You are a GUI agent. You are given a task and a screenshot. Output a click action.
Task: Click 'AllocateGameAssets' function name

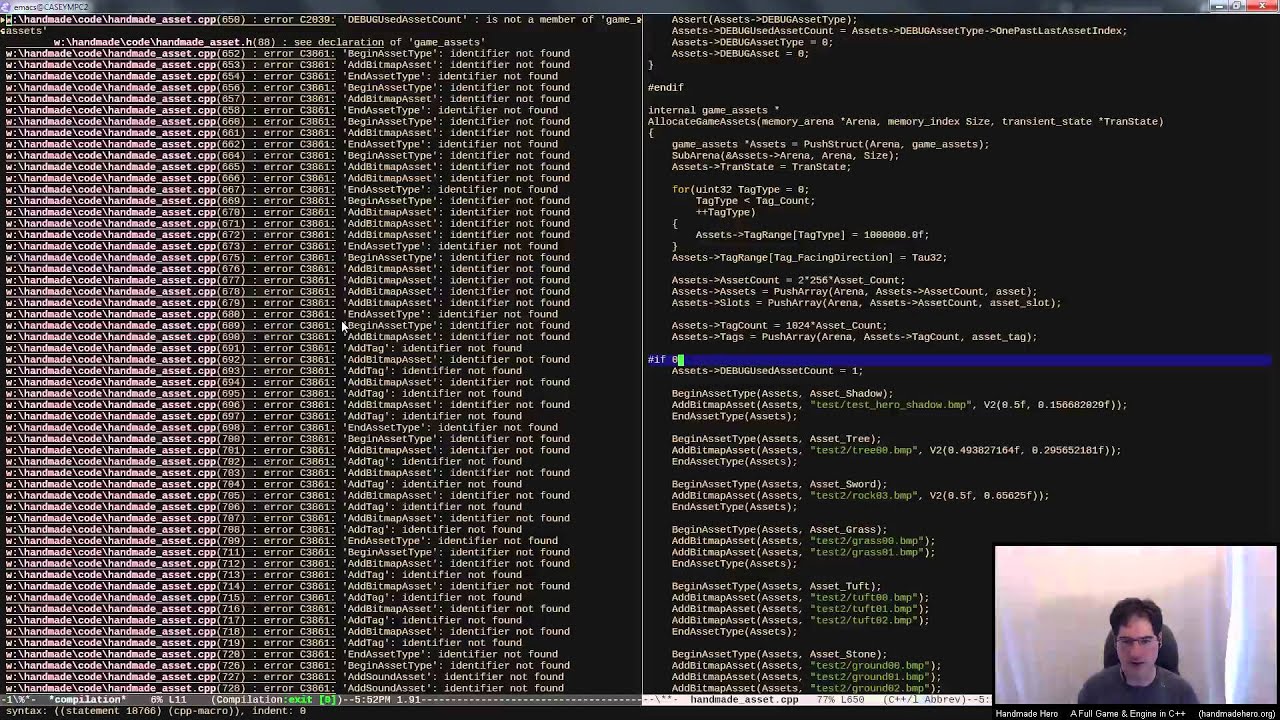click(x=701, y=121)
